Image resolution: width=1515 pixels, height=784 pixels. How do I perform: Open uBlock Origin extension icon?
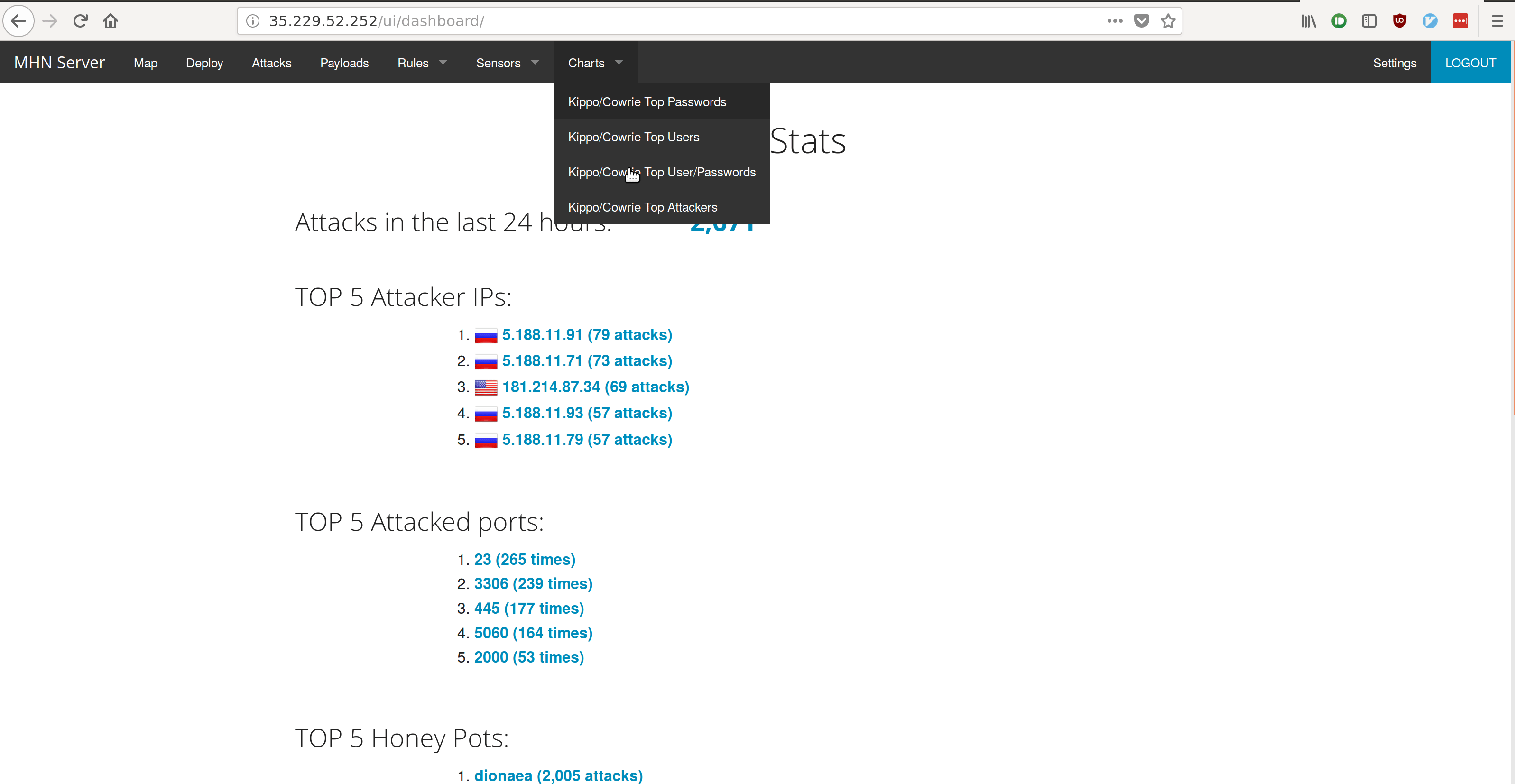click(x=1399, y=21)
